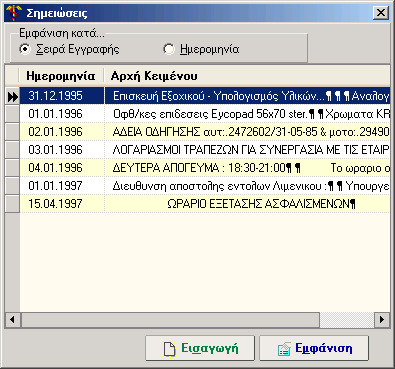Click the note text ΔΕΥΤΕΡΑ ΑΠΟΓΕΥΜΑ
The image size is (395, 369).
166,168
